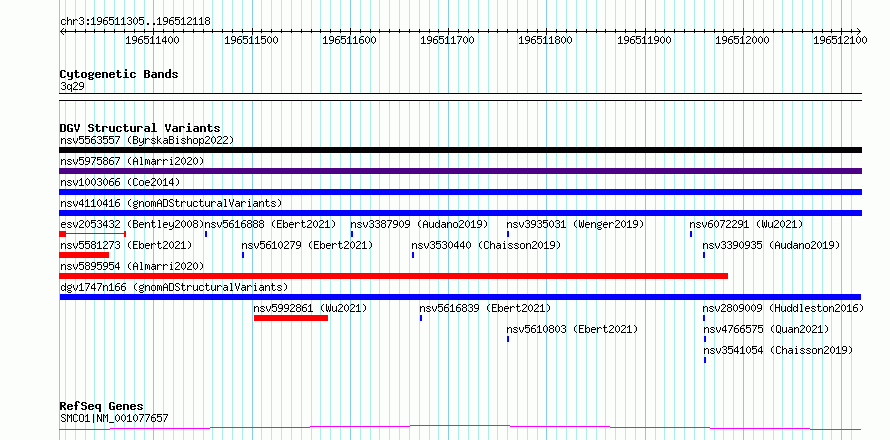Viewport: 890px width, 440px height.
Task: Click ruler position 196511600
Action: 350,40
